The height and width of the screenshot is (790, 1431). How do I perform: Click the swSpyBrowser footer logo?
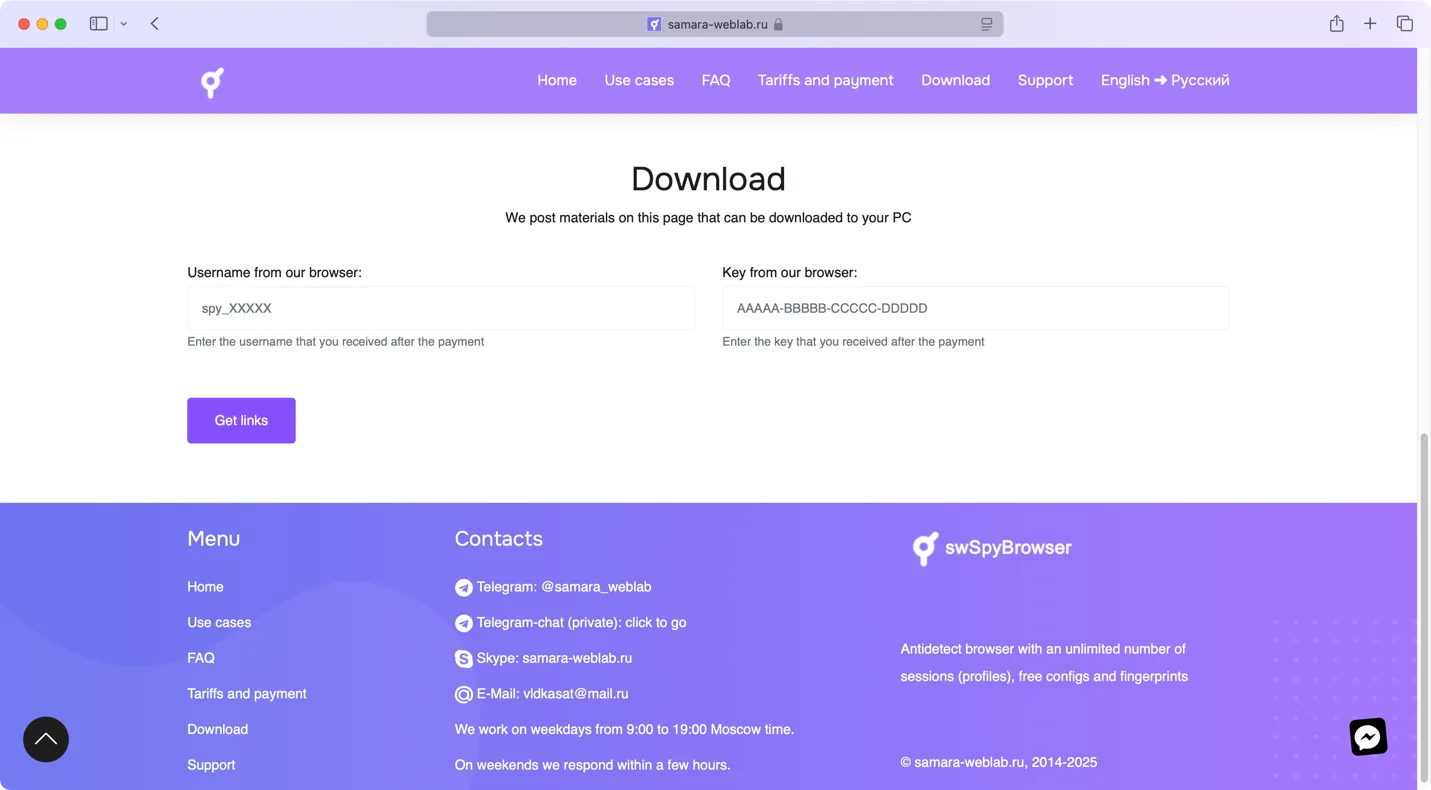tap(992, 548)
